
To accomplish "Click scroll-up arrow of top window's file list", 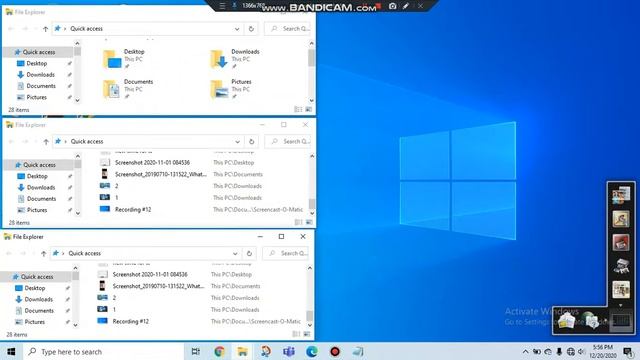I will tap(311, 43).
